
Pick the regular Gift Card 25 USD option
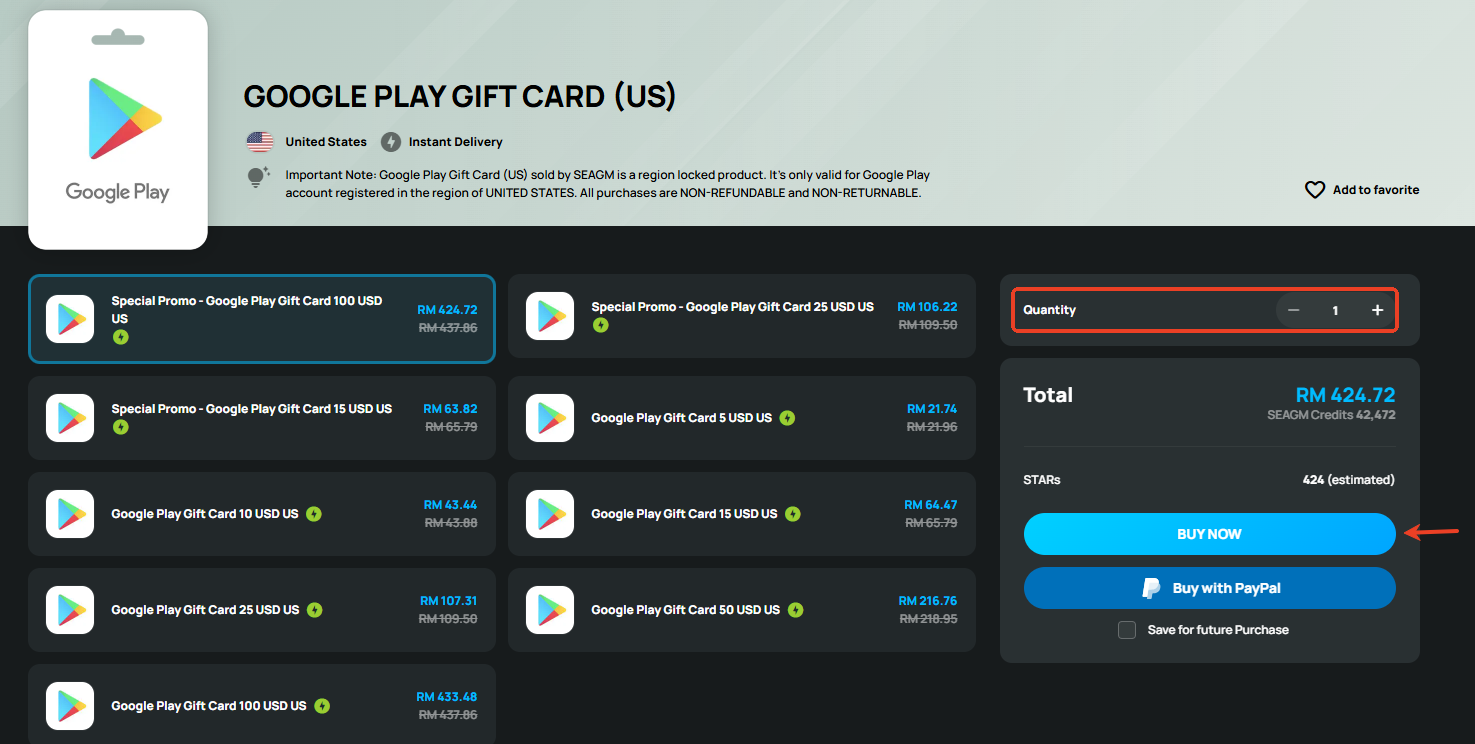[262, 610]
